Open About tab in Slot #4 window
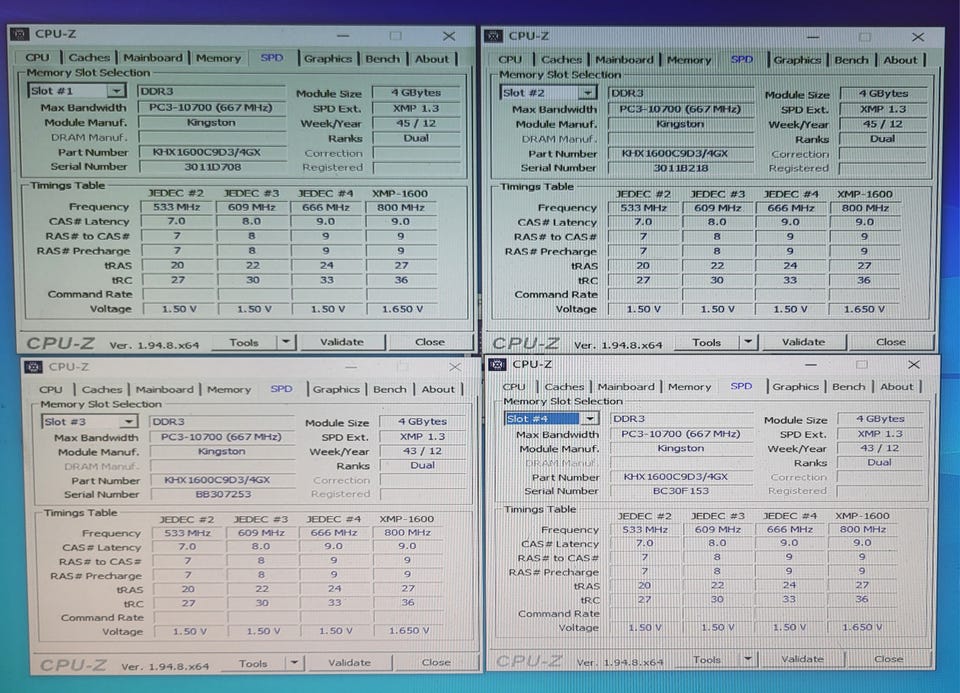This screenshot has height=693, width=960. coord(897,387)
